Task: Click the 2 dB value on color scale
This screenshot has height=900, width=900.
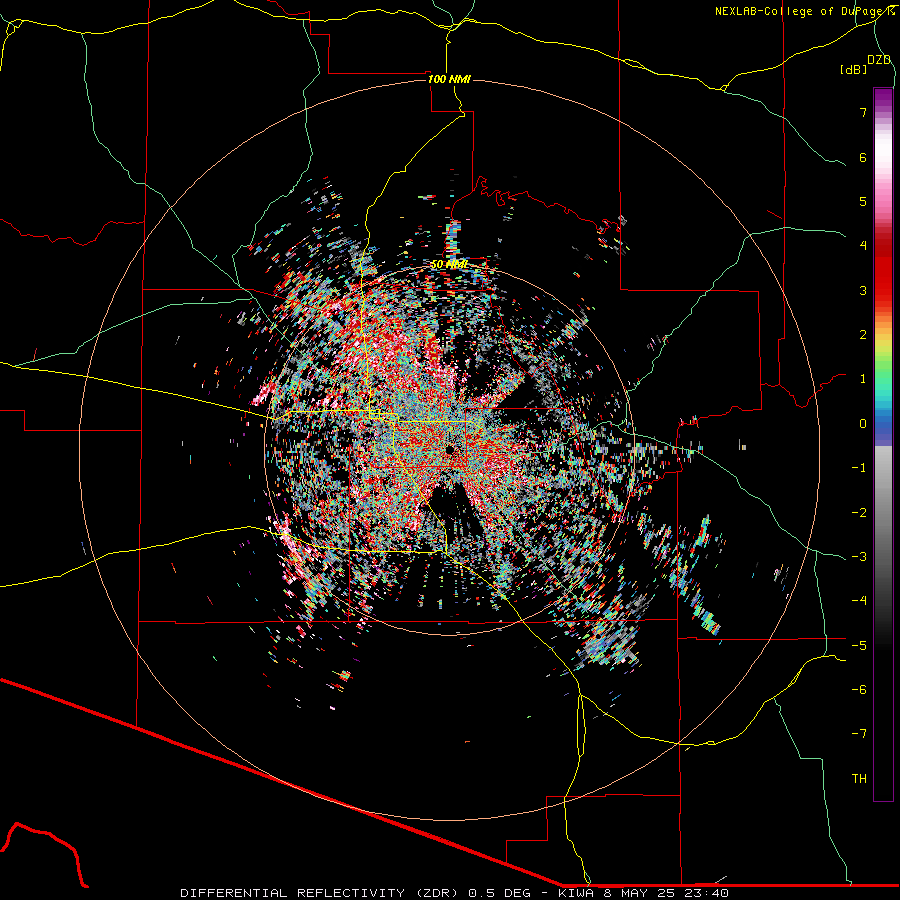Action: pyautogui.click(x=863, y=335)
